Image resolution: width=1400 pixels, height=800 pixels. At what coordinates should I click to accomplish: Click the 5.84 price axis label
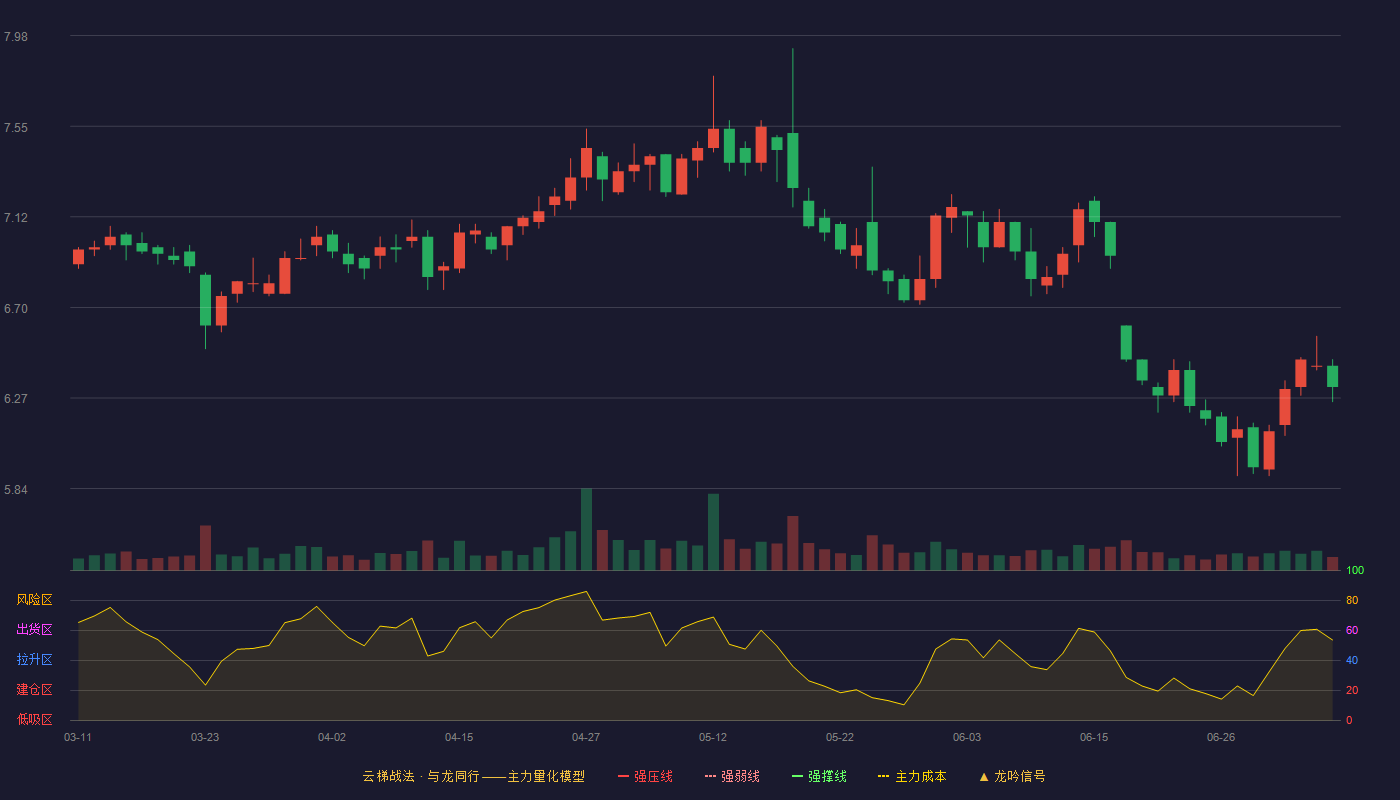point(16,490)
